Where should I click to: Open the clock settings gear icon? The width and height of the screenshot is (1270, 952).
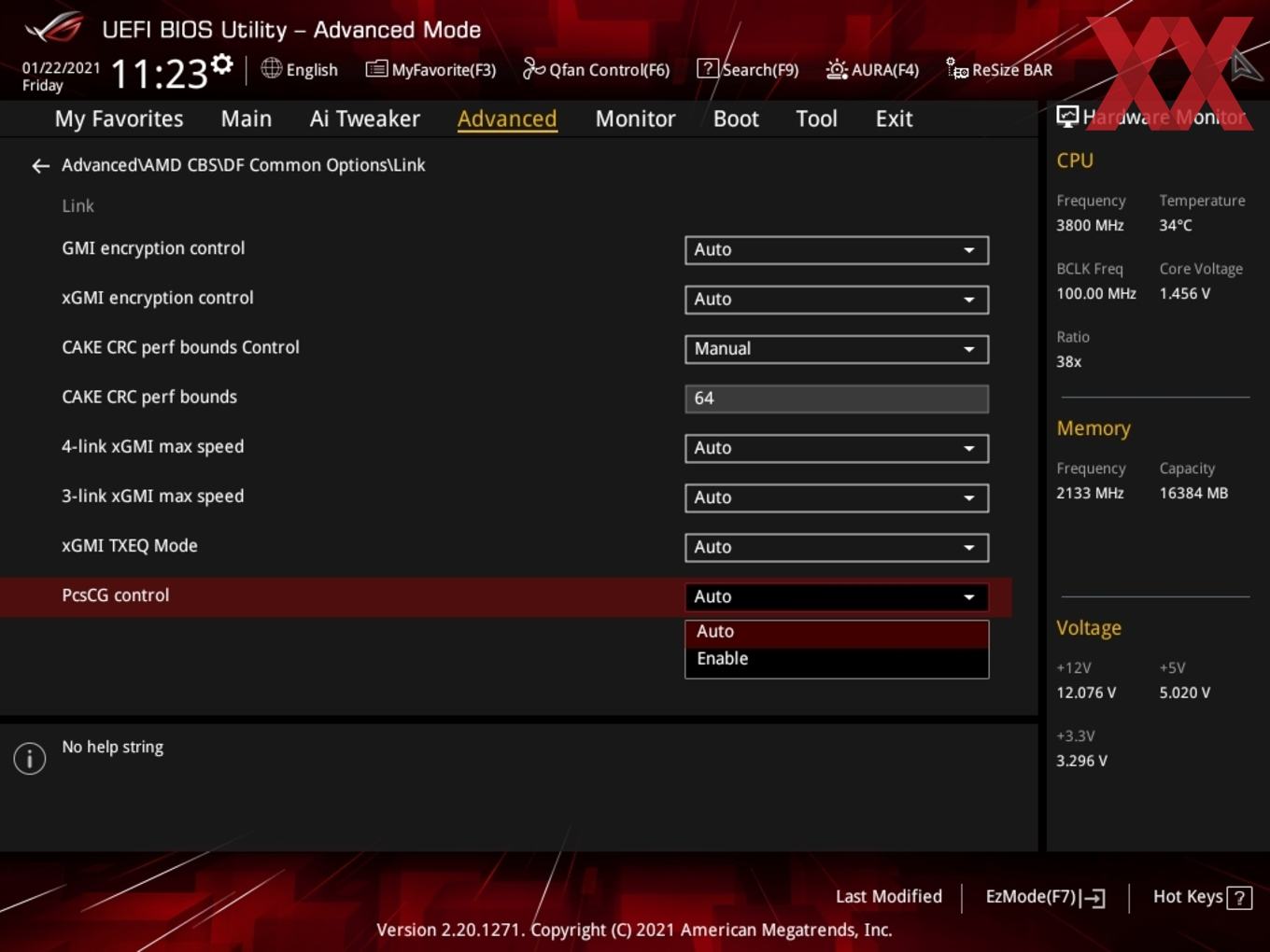coord(221,63)
